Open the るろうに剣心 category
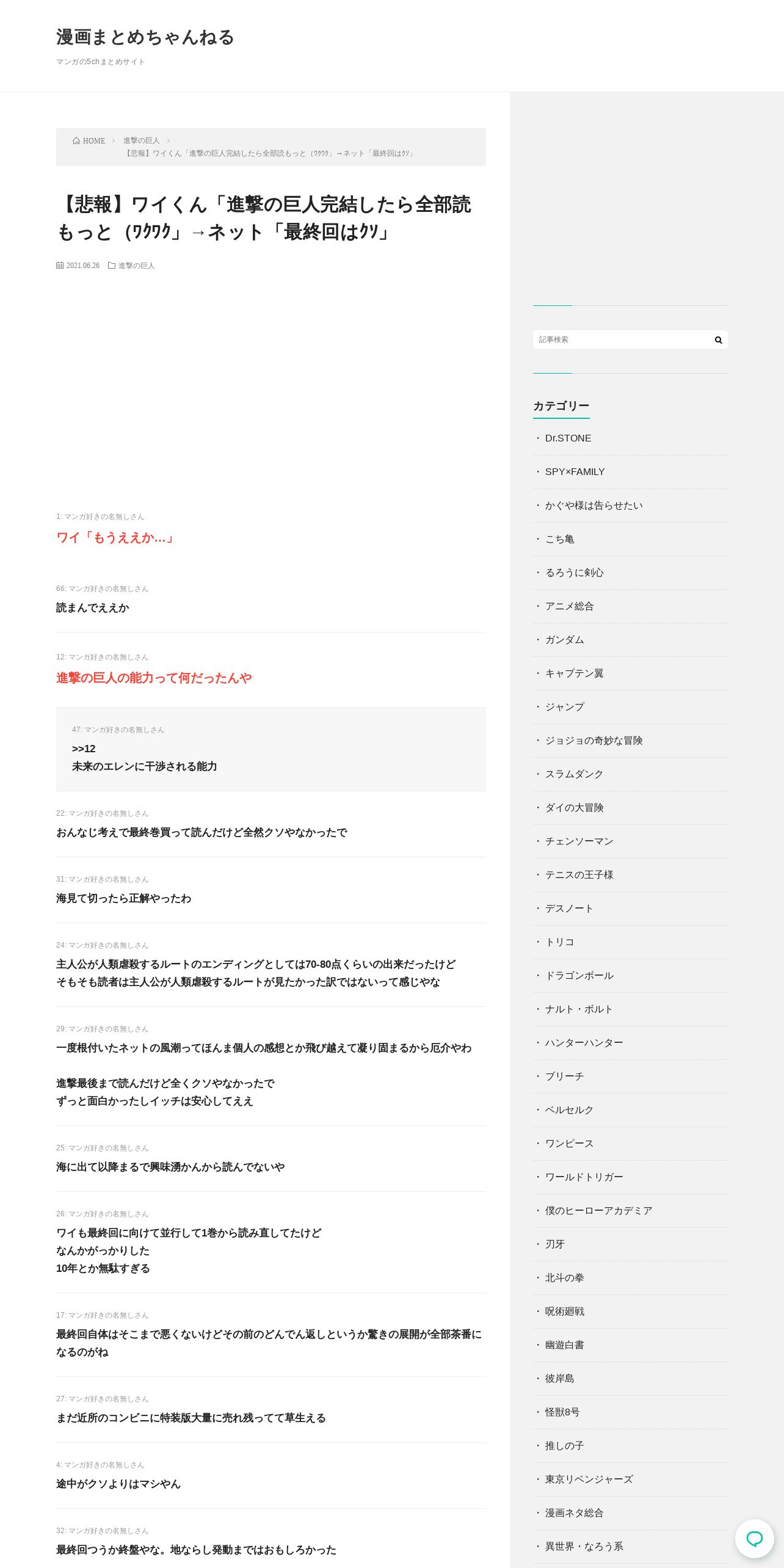784x1568 pixels. pyautogui.click(x=574, y=573)
